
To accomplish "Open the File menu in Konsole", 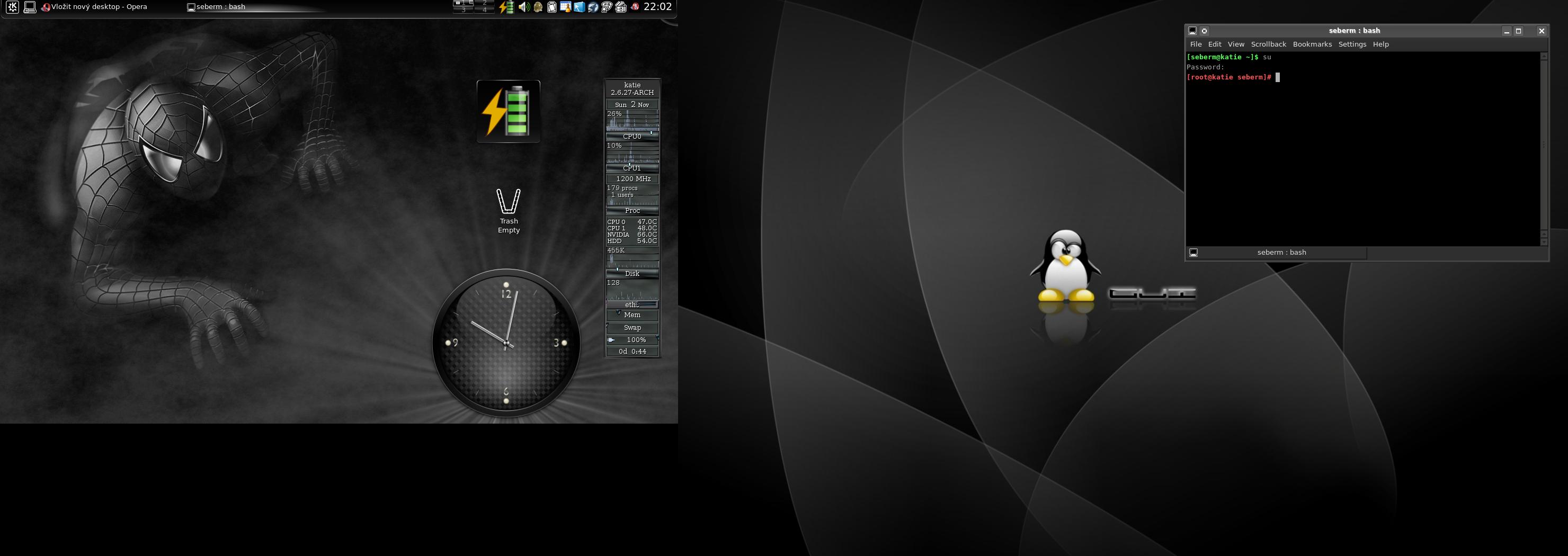I will (x=1196, y=44).
